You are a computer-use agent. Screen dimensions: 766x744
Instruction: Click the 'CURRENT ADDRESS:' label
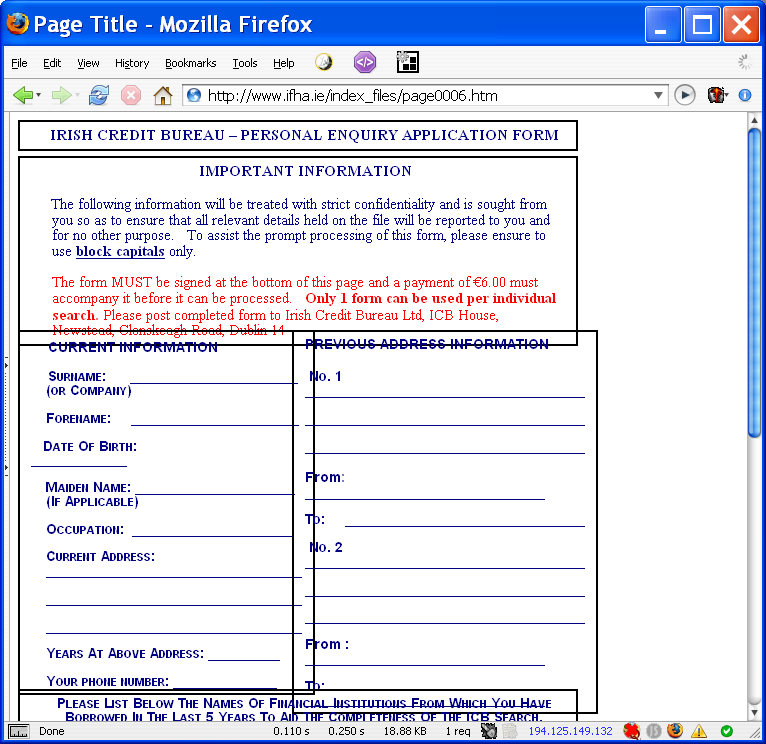100,557
